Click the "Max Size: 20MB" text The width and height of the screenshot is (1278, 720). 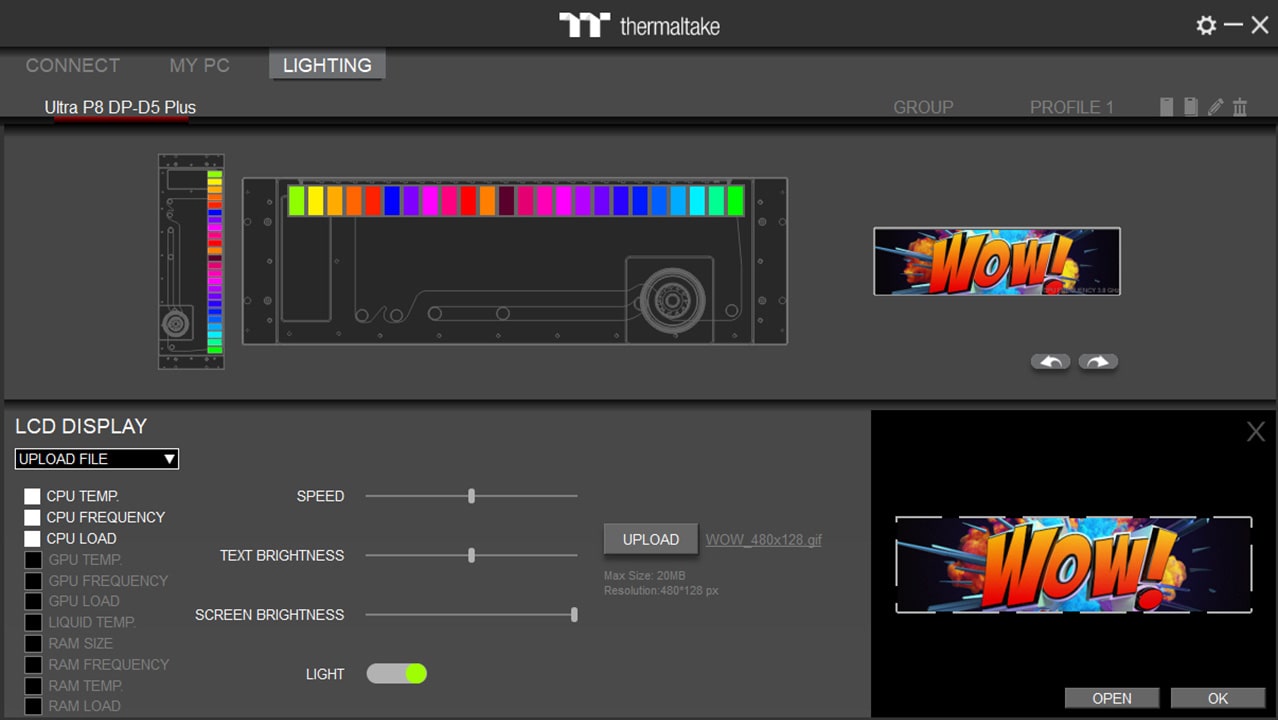point(645,576)
